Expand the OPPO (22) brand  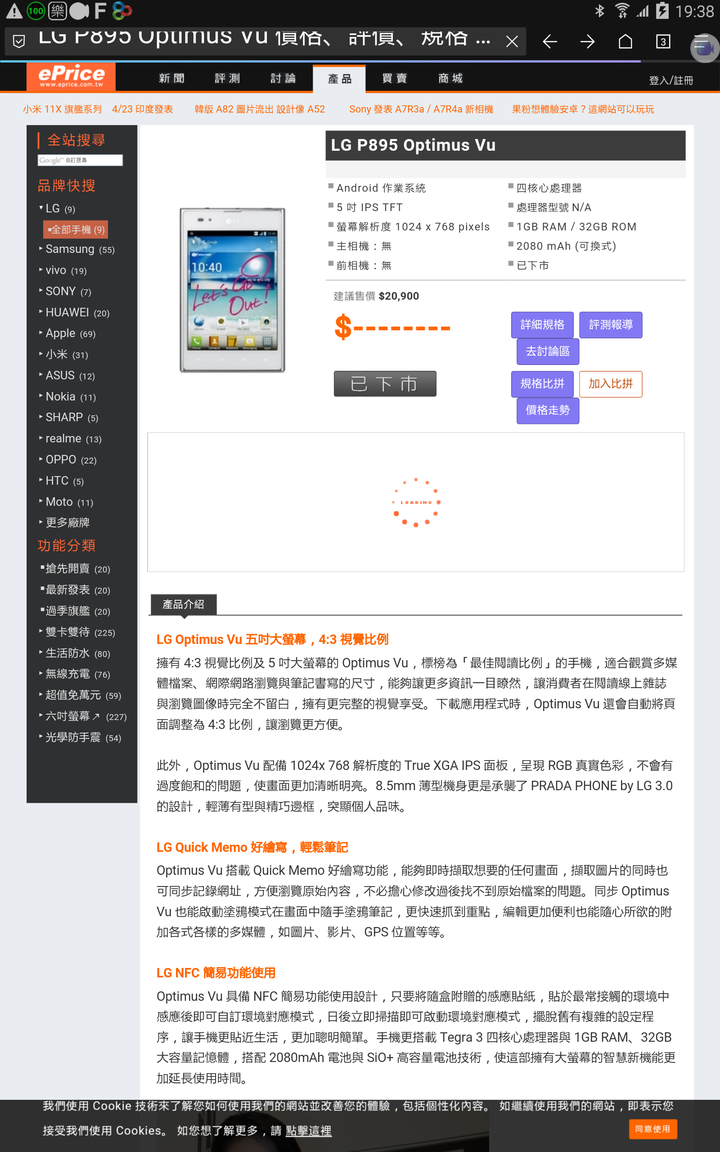(x=68, y=460)
